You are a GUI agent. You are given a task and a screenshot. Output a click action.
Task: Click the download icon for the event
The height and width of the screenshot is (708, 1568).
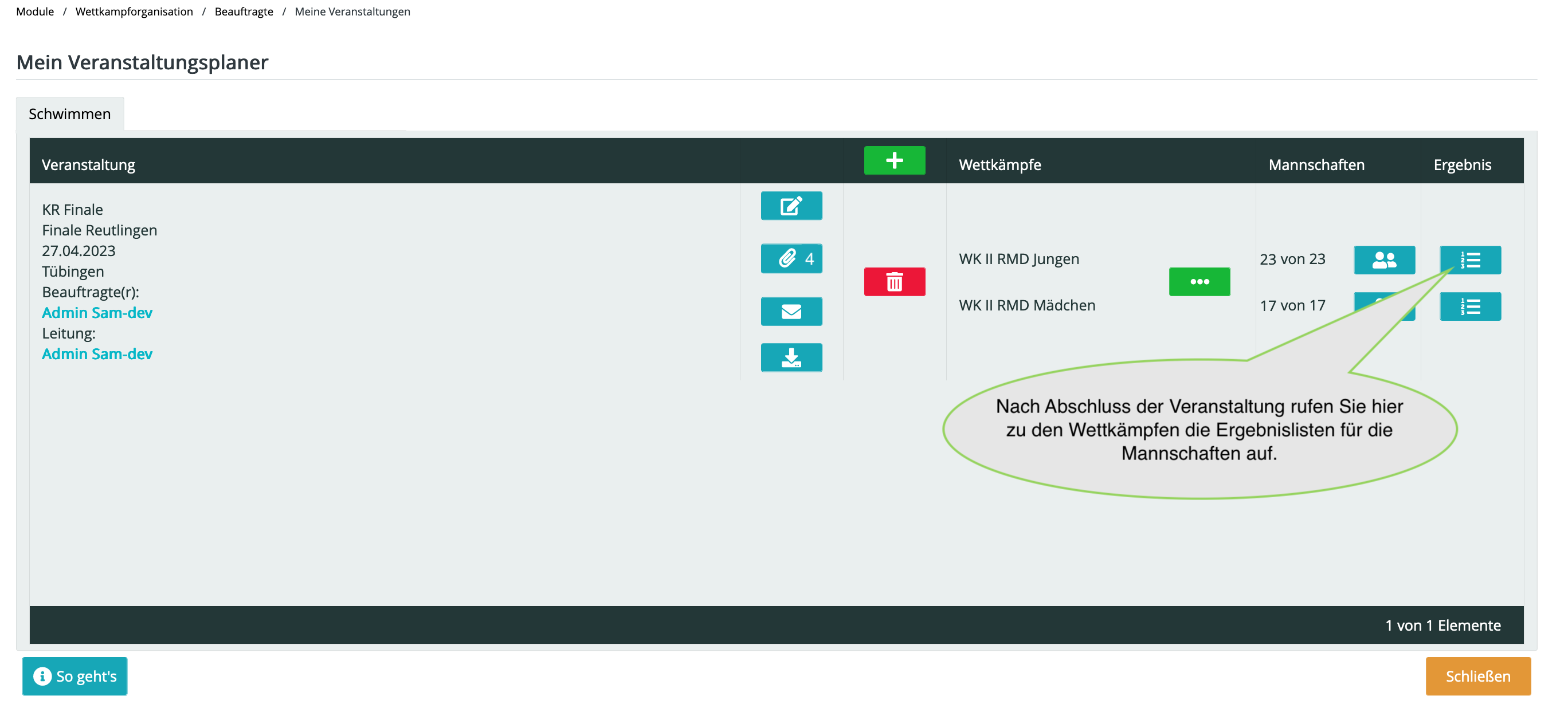(x=791, y=357)
